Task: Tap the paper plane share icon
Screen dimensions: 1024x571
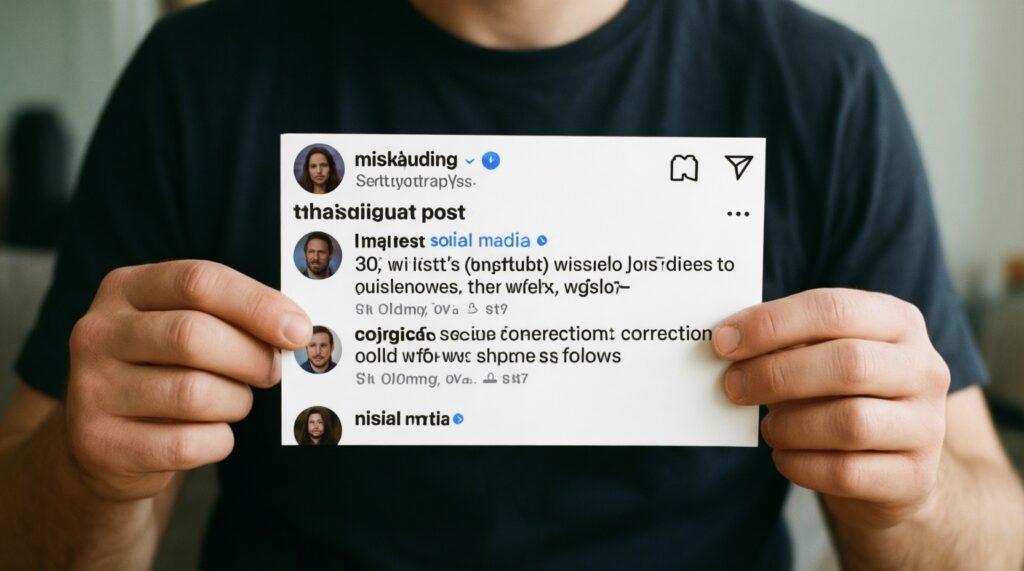Action: tap(739, 167)
